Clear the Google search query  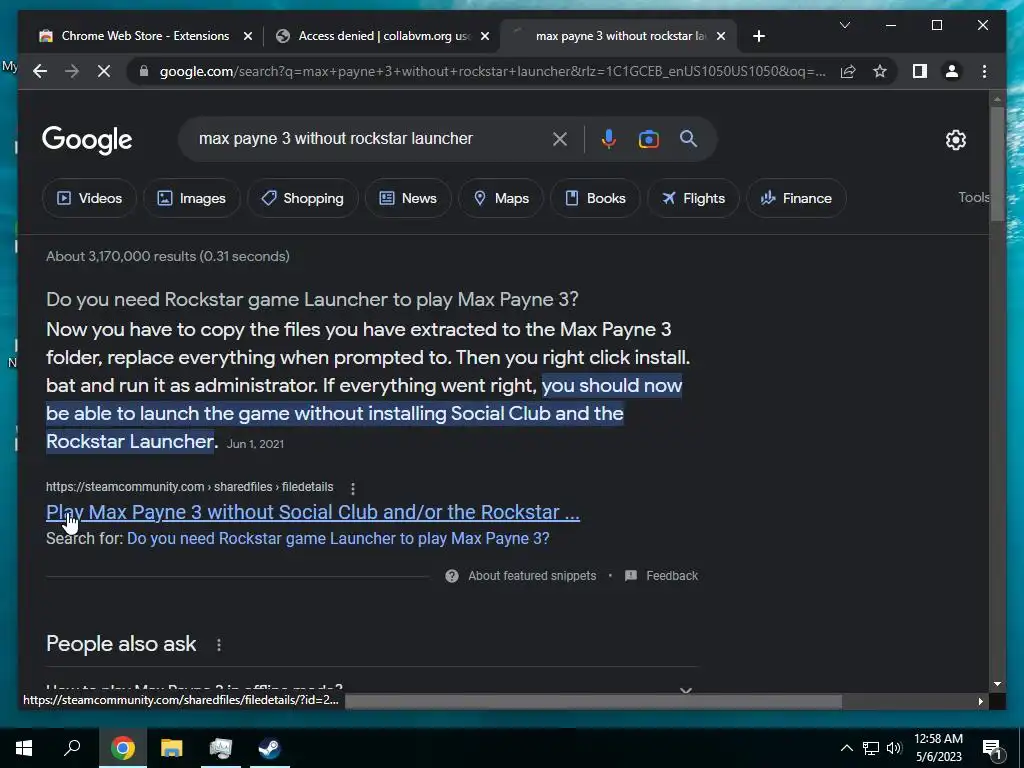coord(560,139)
